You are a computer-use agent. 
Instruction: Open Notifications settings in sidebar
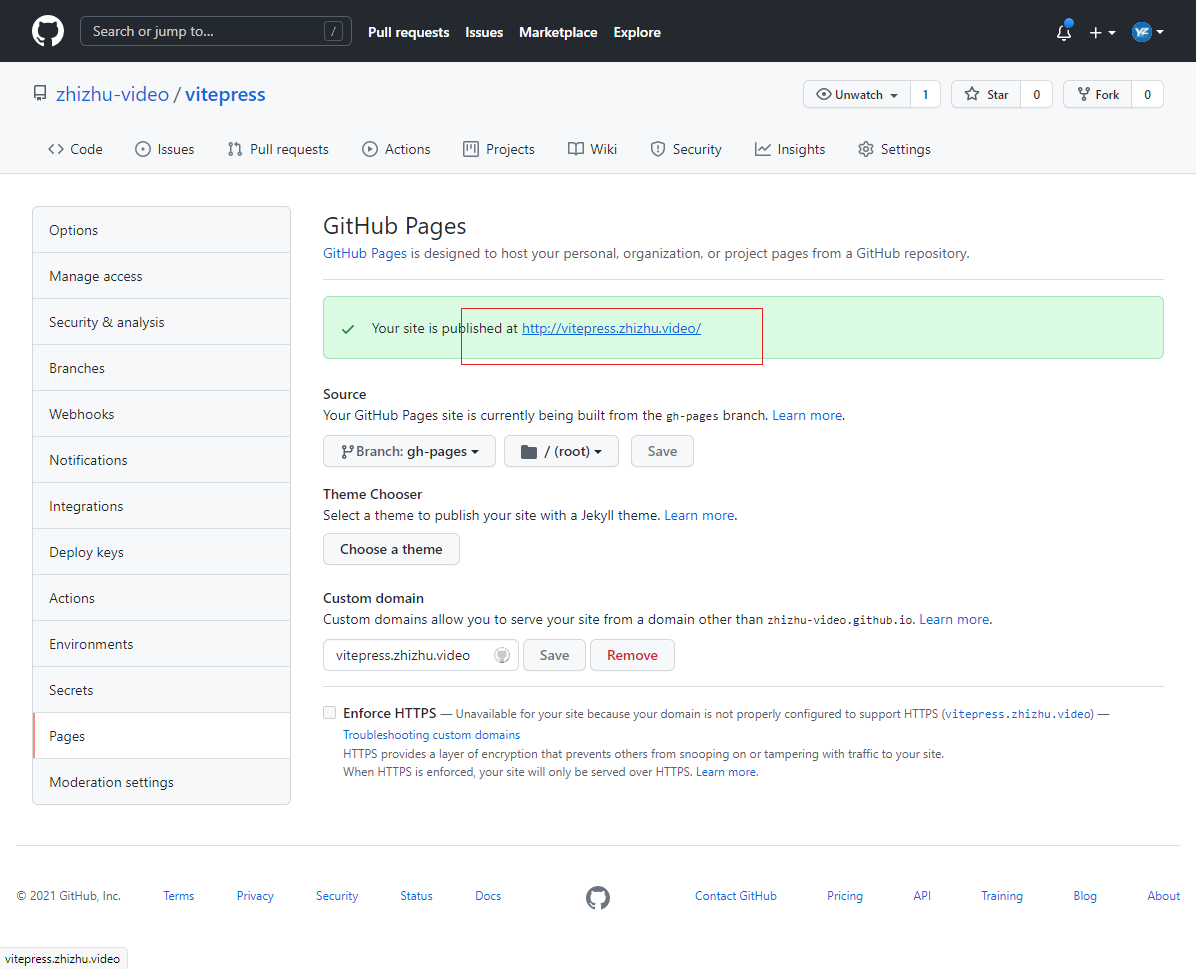tap(162, 460)
